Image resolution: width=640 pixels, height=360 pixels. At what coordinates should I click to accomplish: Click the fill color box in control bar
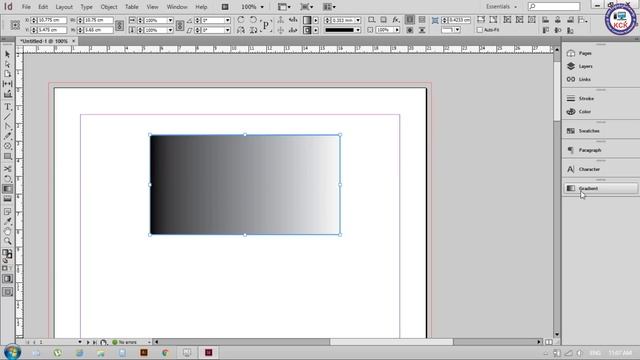[307, 20]
